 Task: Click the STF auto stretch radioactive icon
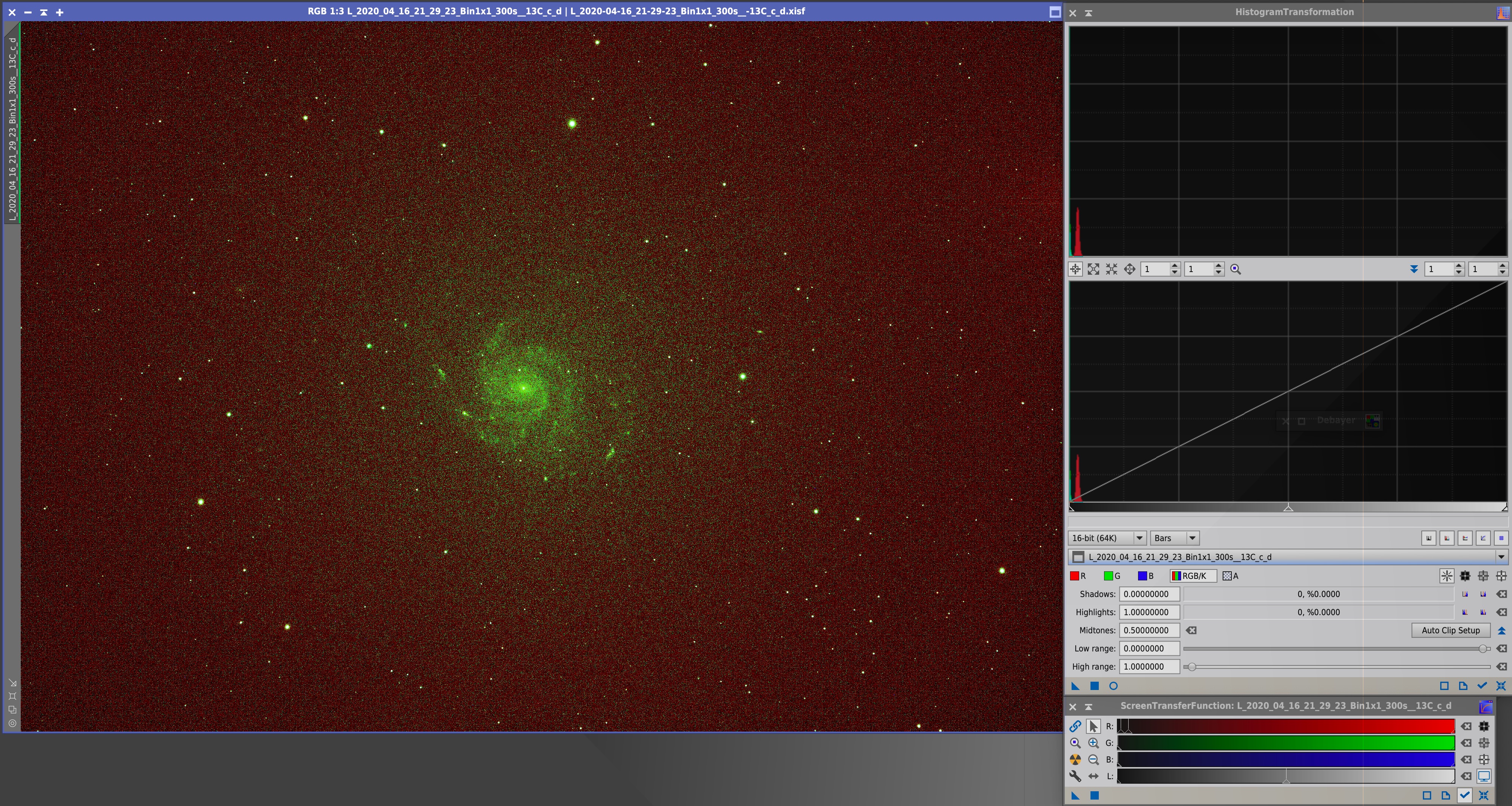(x=1075, y=760)
